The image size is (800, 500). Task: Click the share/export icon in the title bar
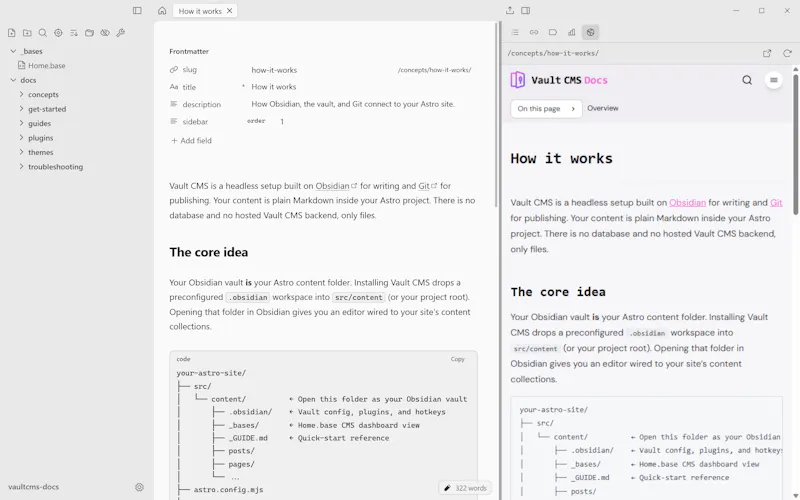(x=510, y=10)
